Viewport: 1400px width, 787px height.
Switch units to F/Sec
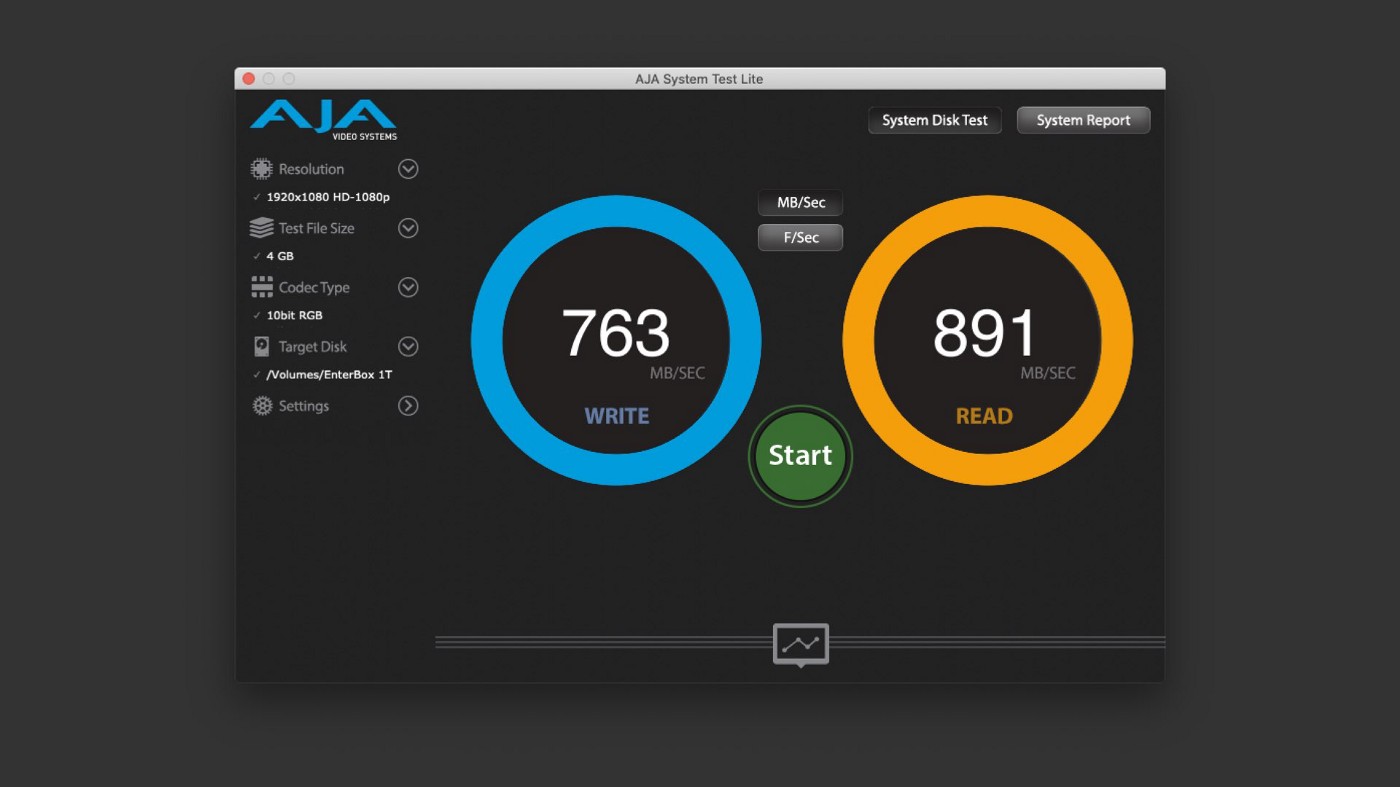tap(800, 238)
